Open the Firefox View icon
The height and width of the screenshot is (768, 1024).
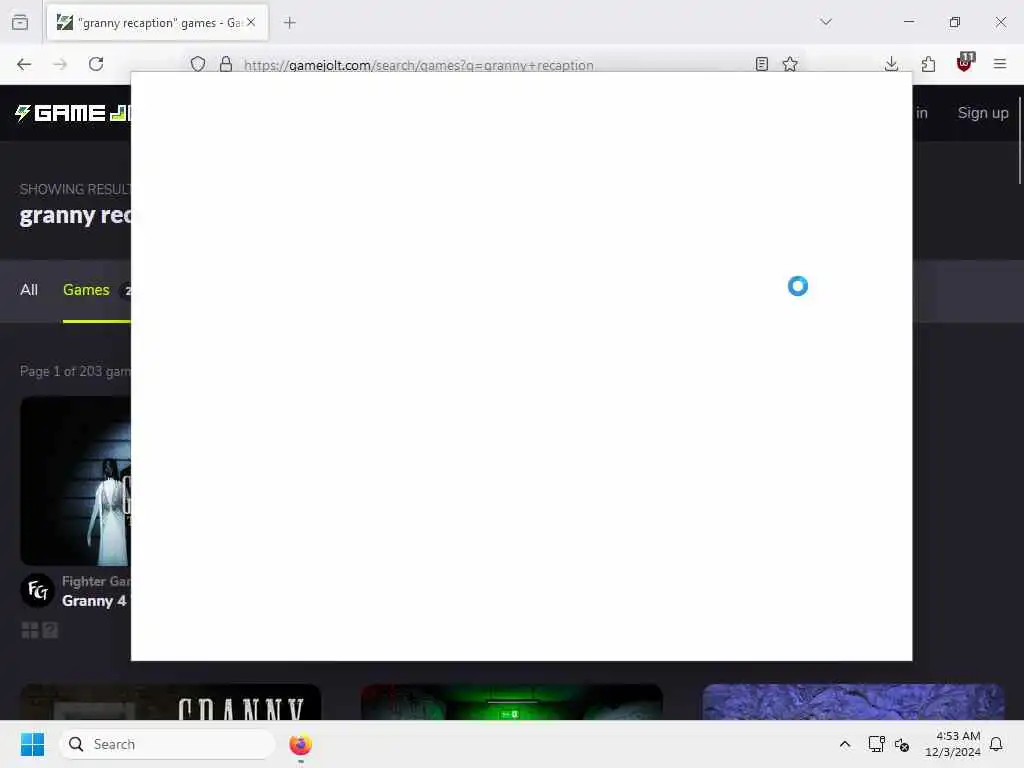click(20, 22)
